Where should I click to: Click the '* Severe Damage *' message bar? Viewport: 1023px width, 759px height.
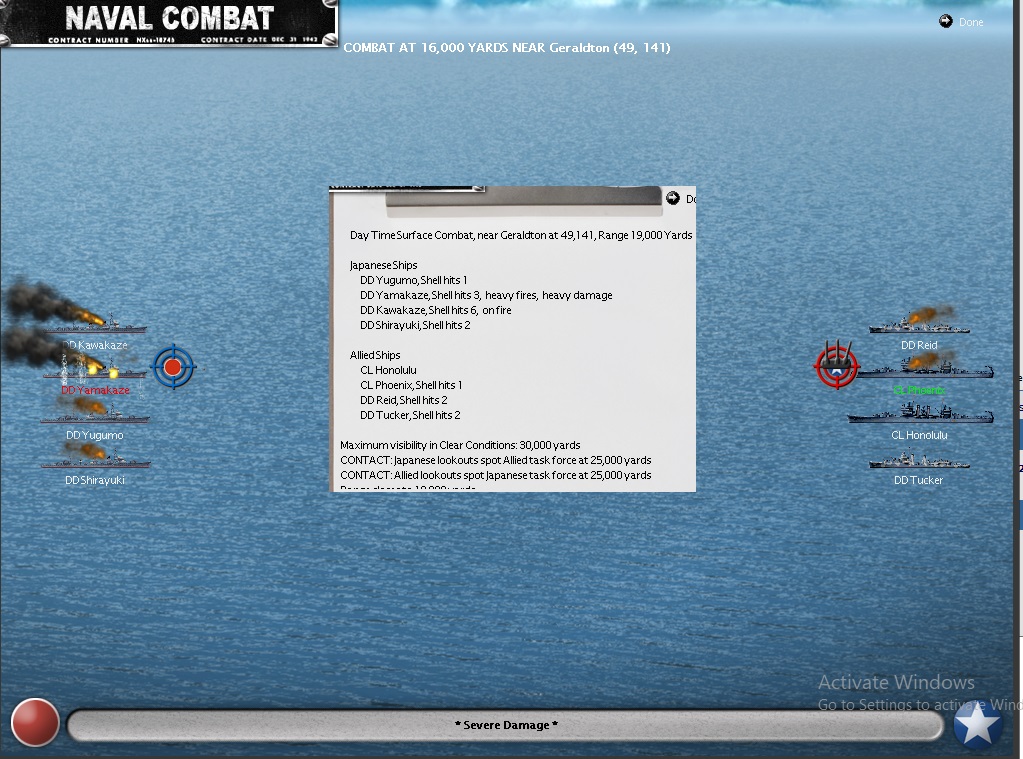point(506,725)
